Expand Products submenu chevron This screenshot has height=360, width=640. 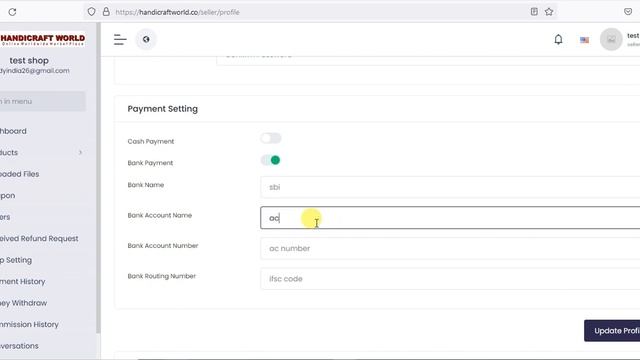point(80,153)
